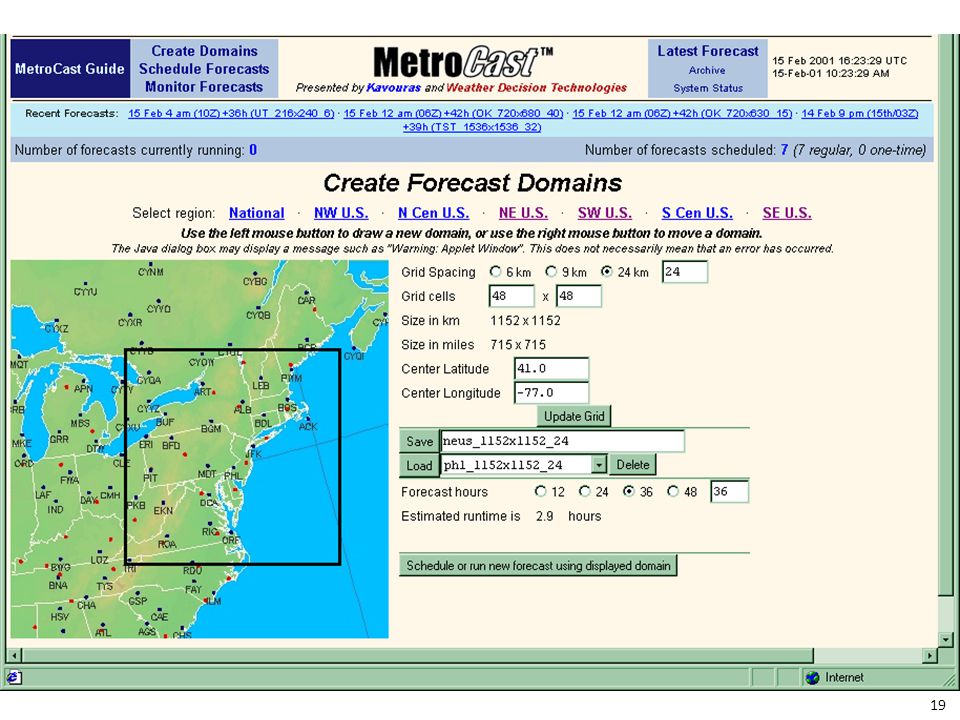960x720 pixels.
Task: Click the Kavouras presenter link text
Action: [x=393, y=88]
